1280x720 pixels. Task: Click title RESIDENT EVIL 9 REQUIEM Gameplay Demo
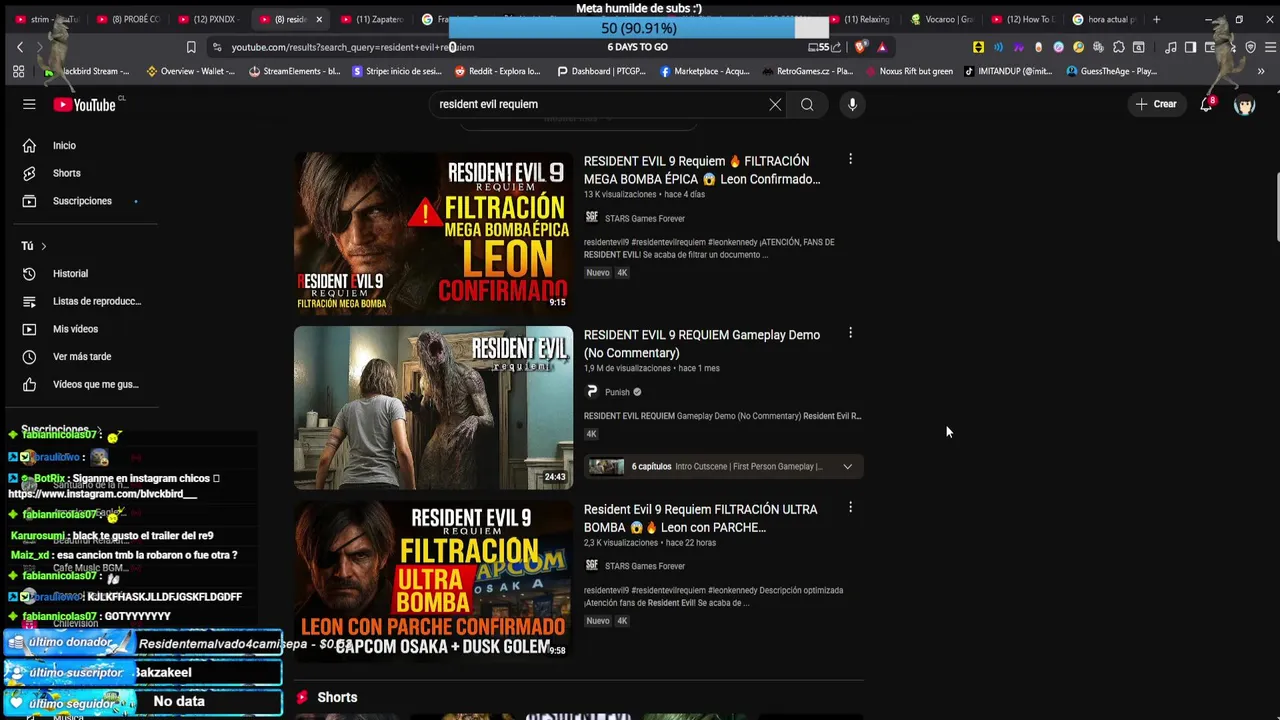coord(702,344)
